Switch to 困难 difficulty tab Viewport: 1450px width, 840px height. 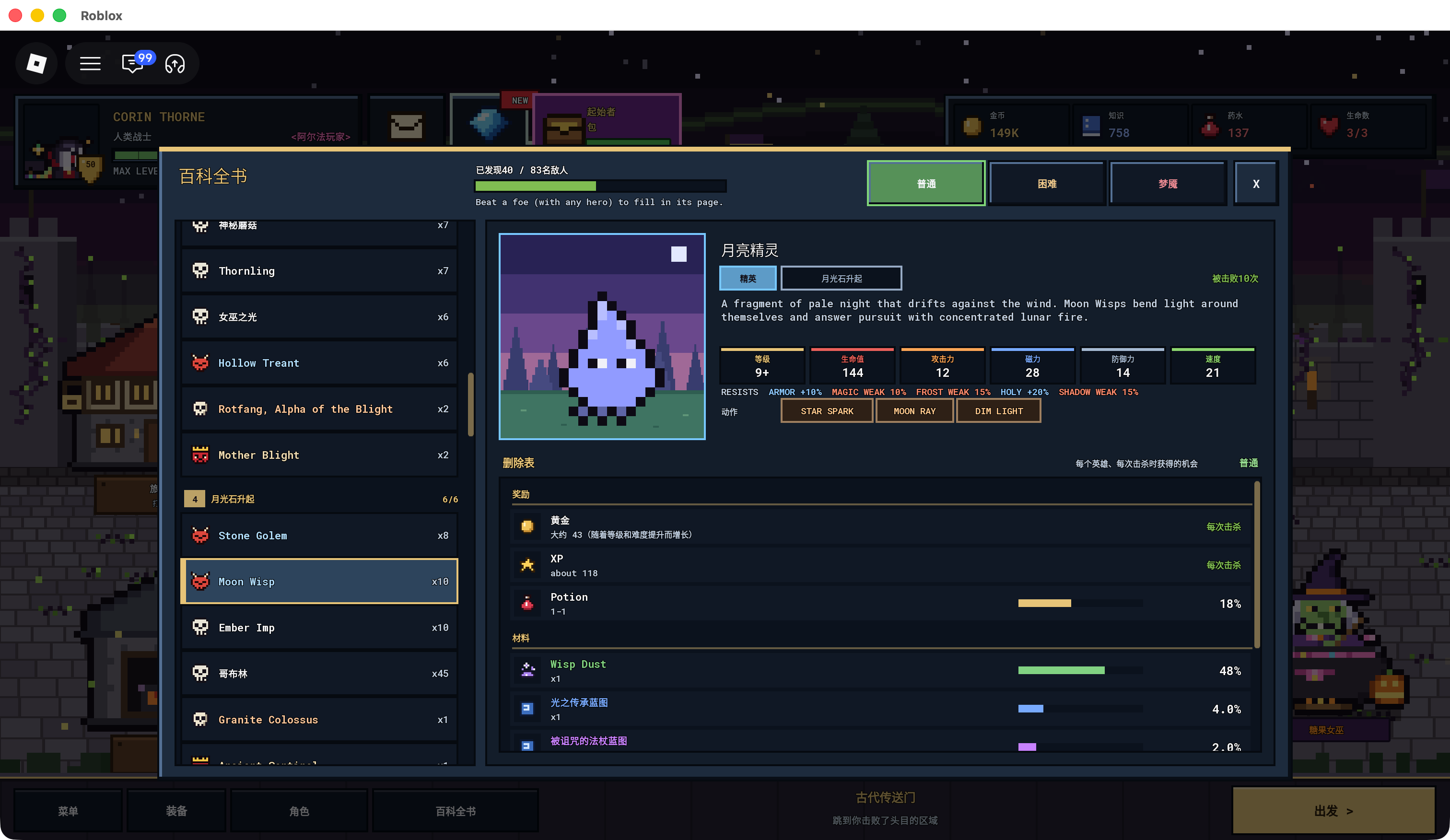point(1047,184)
